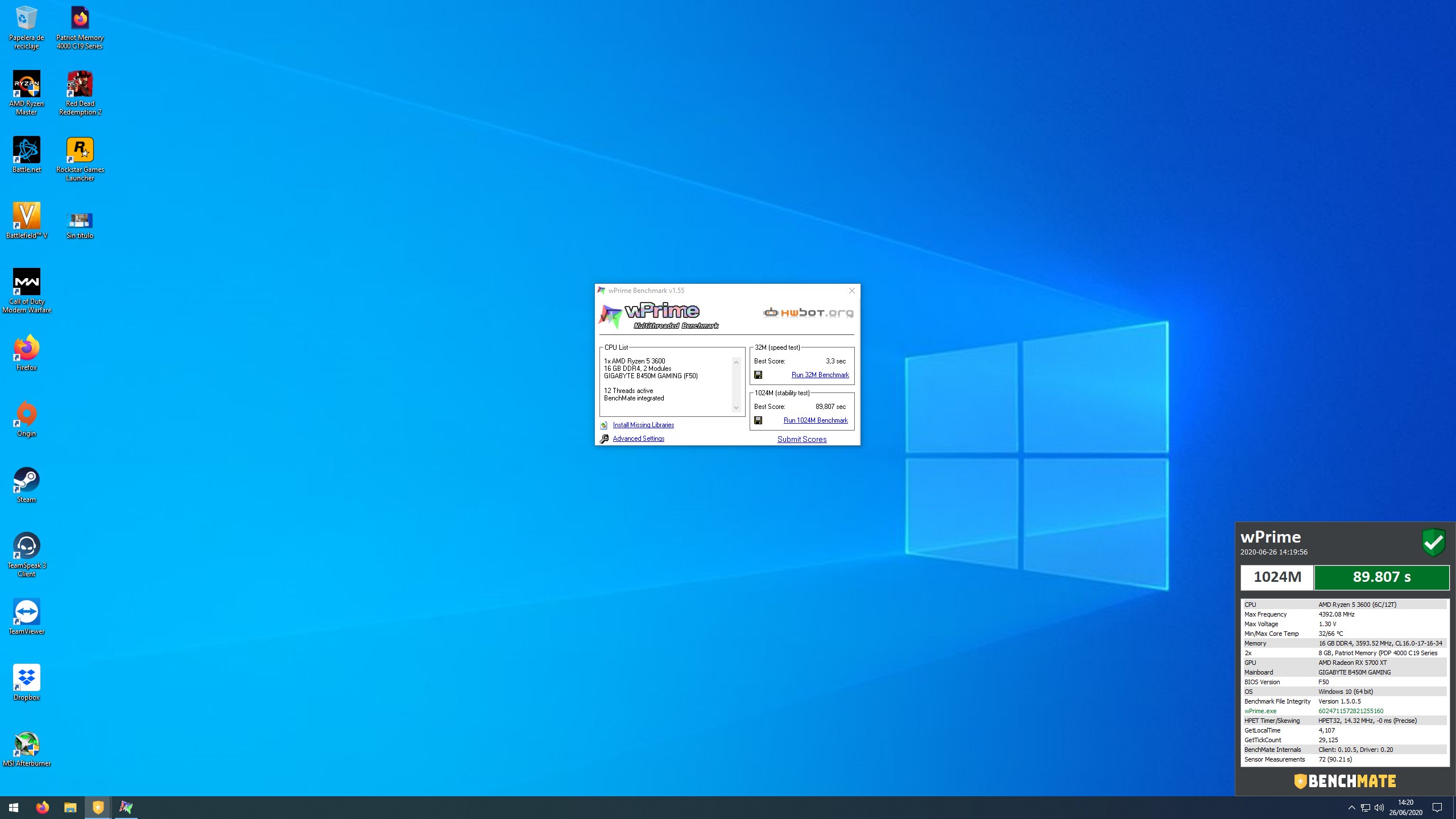This screenshot has height=819, width=1456.
Task: Select the Mainboard GIGABYTE B450M GAMING row
Action: coord(1345,672)
